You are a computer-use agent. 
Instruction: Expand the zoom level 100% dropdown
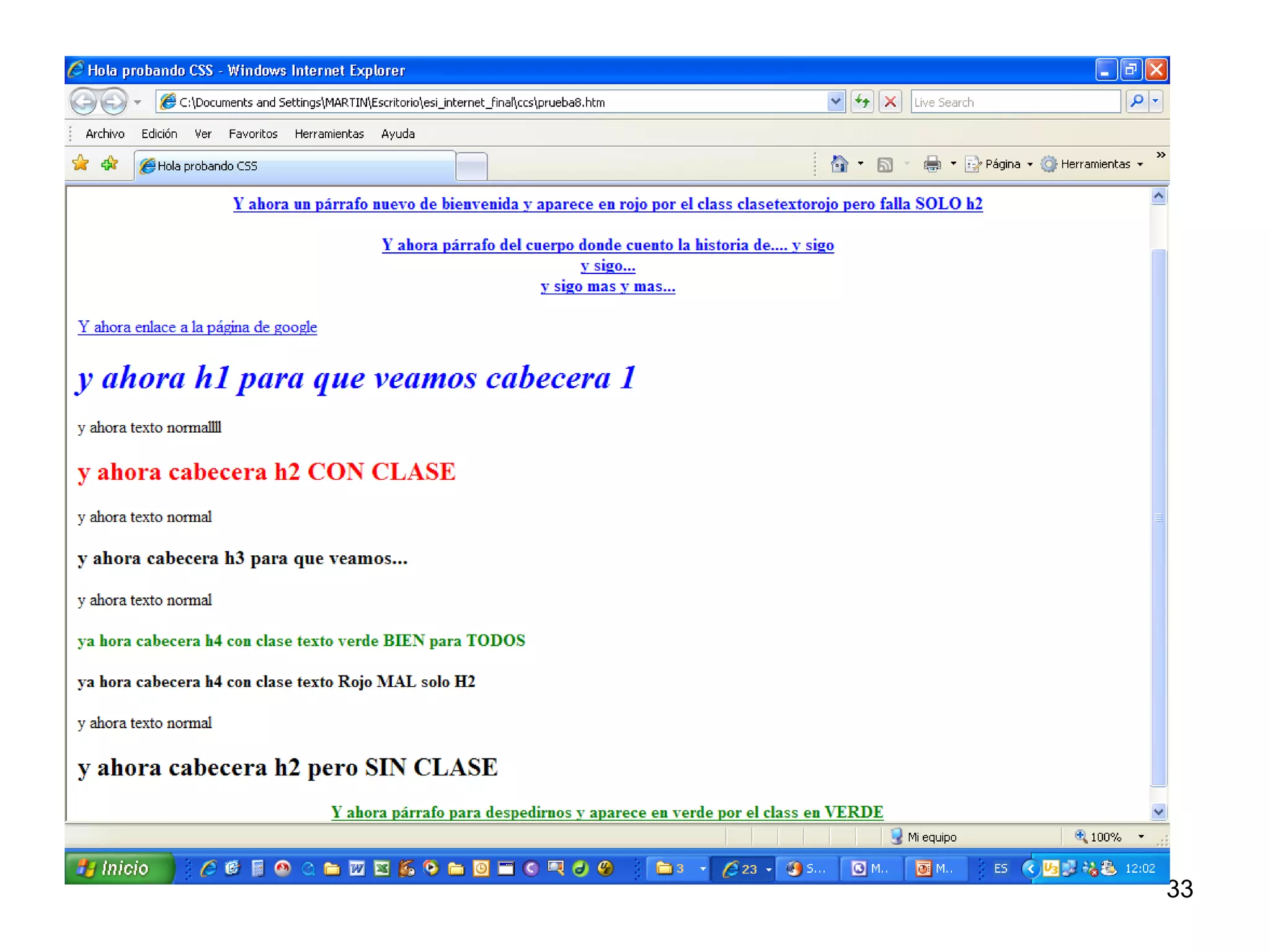pyautogui.click(x=1141, y=837)
